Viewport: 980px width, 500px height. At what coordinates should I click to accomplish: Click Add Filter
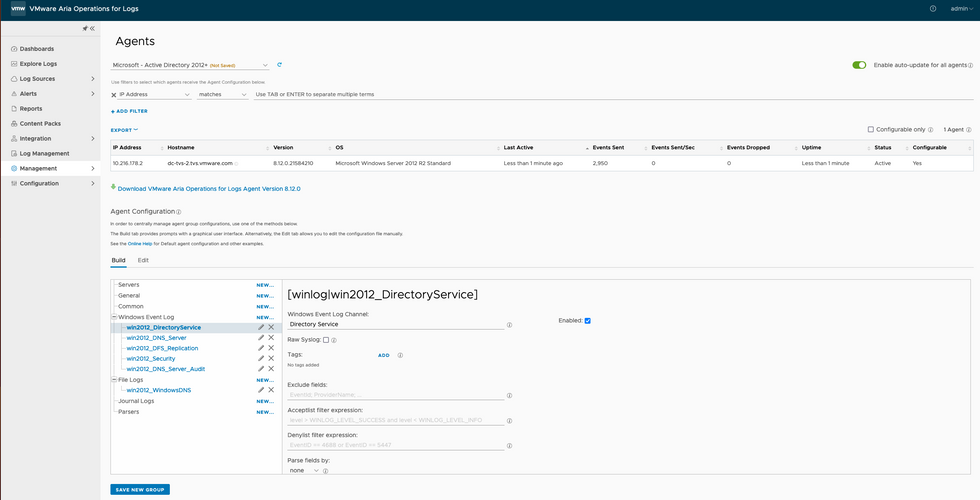pyautogui.click(x=129, y=111)
